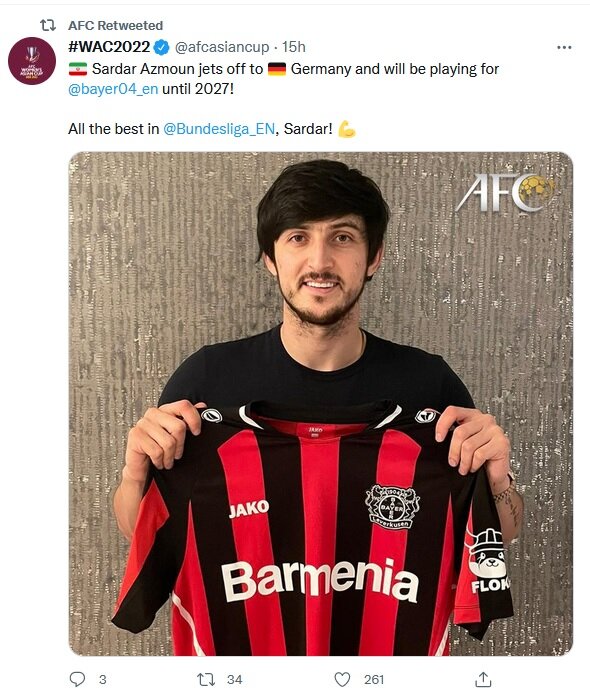Click the 34 retweets count
The width and height of the screenshot is (590, 698).
pyautogui.click(x=235, y=679)
